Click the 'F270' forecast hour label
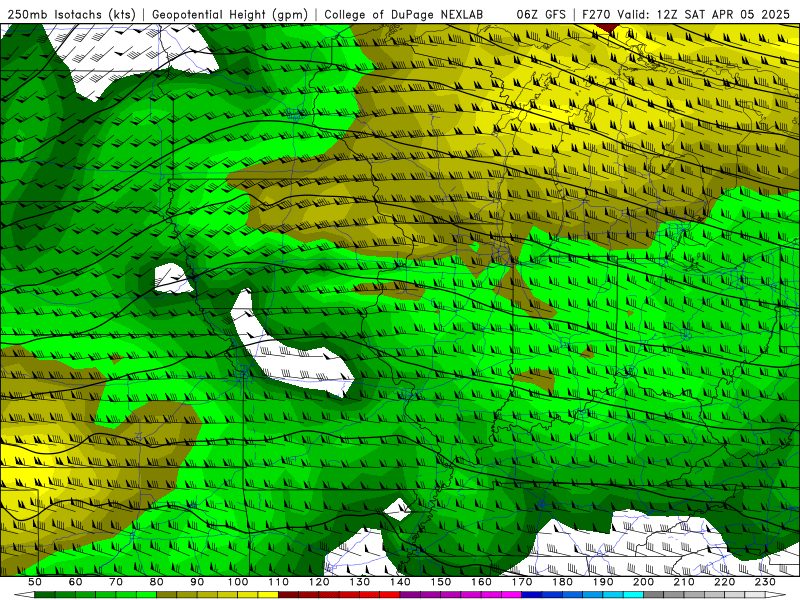 pyautogui.click(x=594, y=14)
